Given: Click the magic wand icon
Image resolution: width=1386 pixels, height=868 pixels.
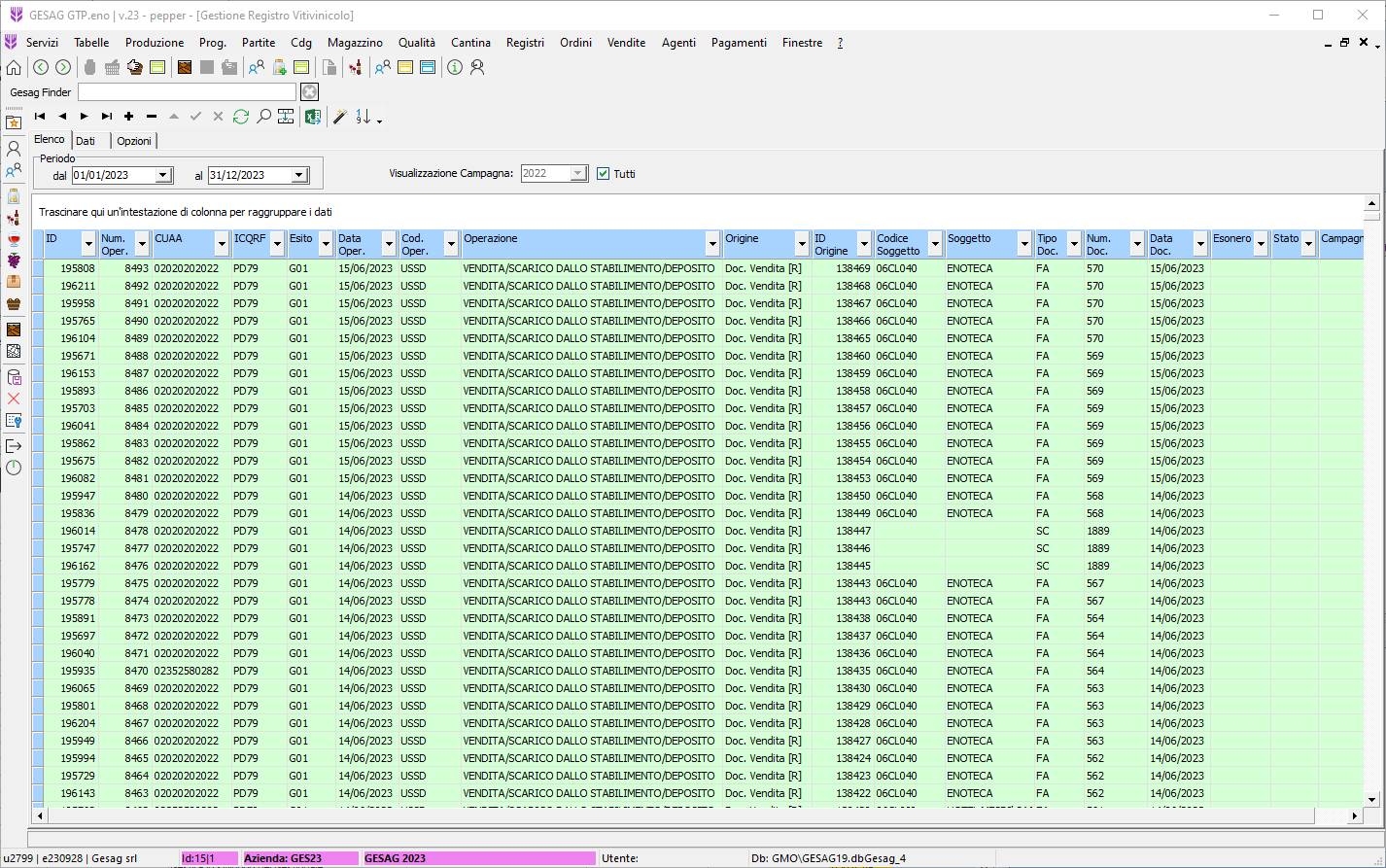Looking at the screenshot, I should [x=339, y=117].
